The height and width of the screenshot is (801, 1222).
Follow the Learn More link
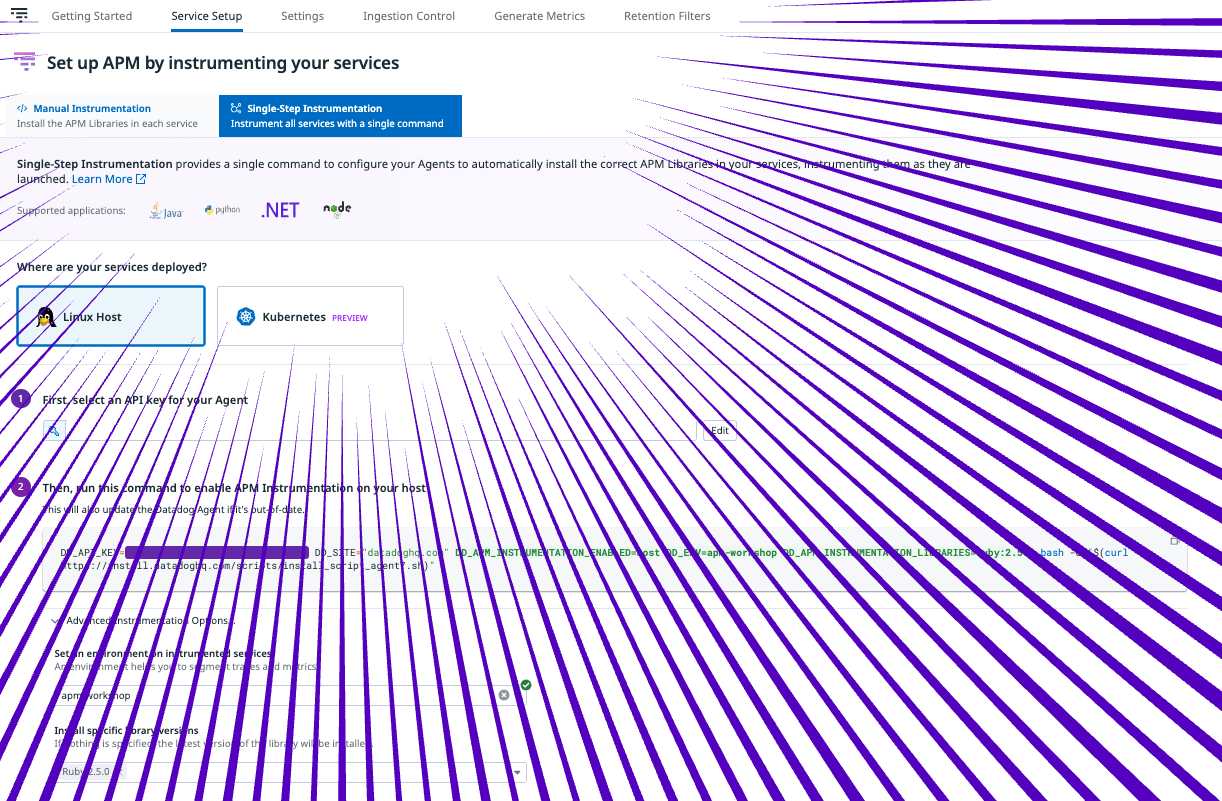point(109,179)
